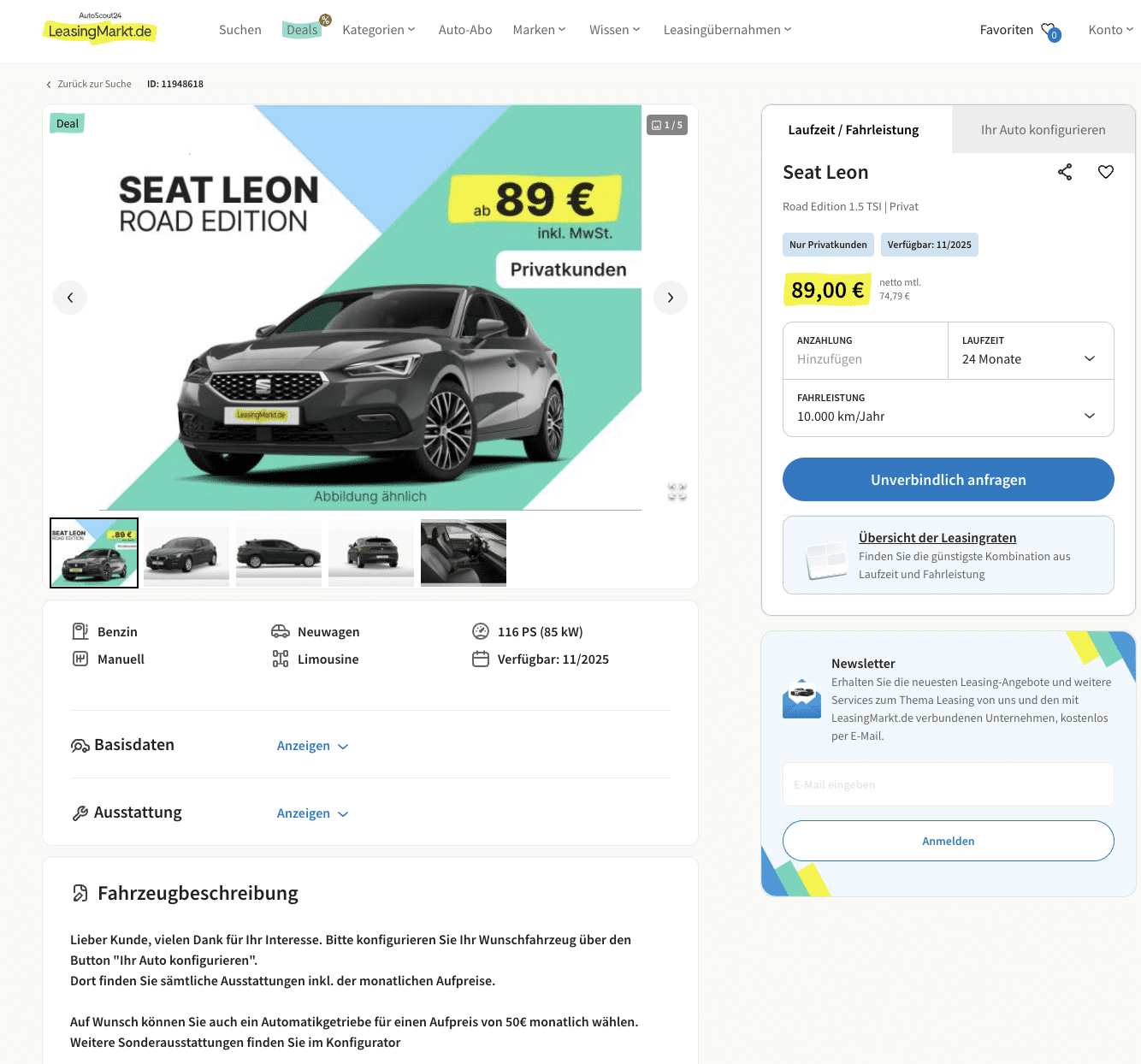The width and height of the screenshot is (1141, 1064).
Task: Toggle the favorite heart for Seat Leon
Action: (1106, 172)
